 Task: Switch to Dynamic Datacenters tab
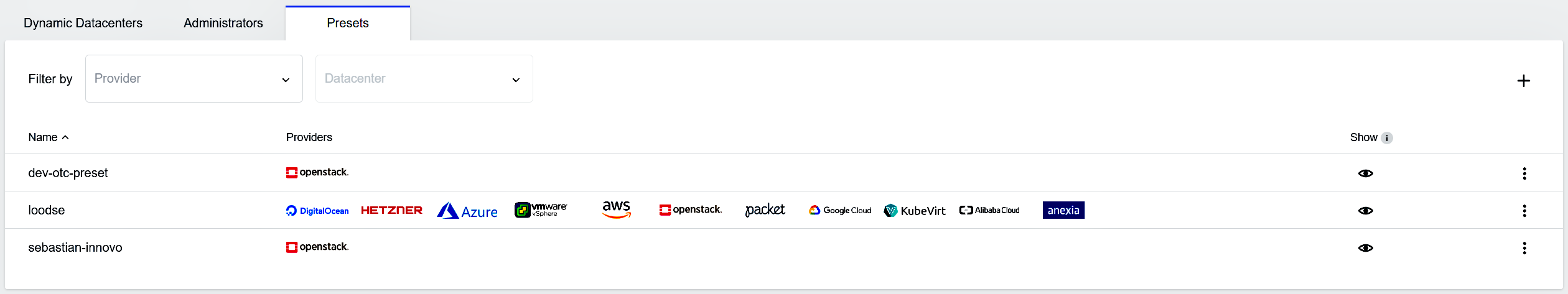[83, 23]
